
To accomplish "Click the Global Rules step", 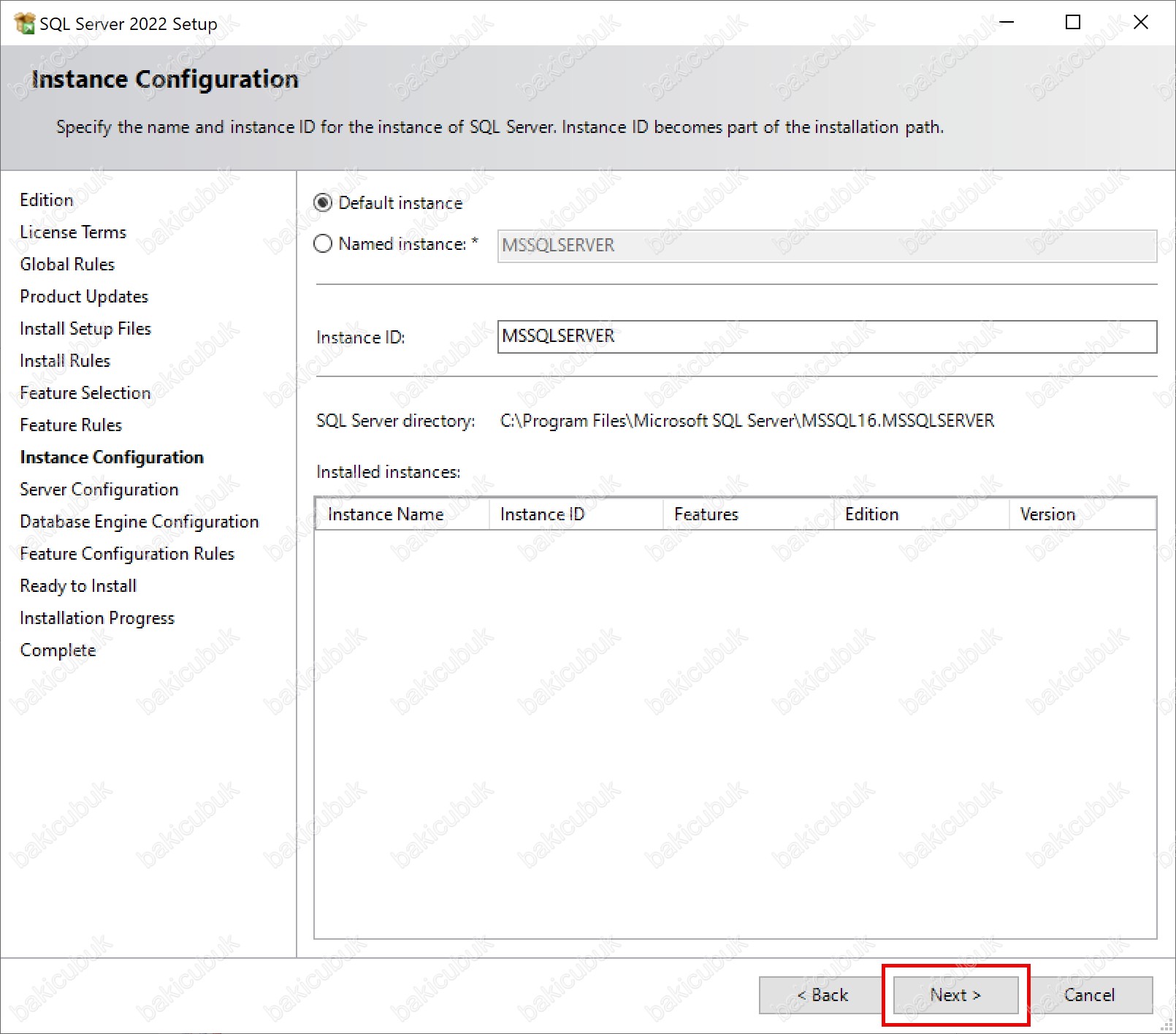I will click(x=67, y=264).
